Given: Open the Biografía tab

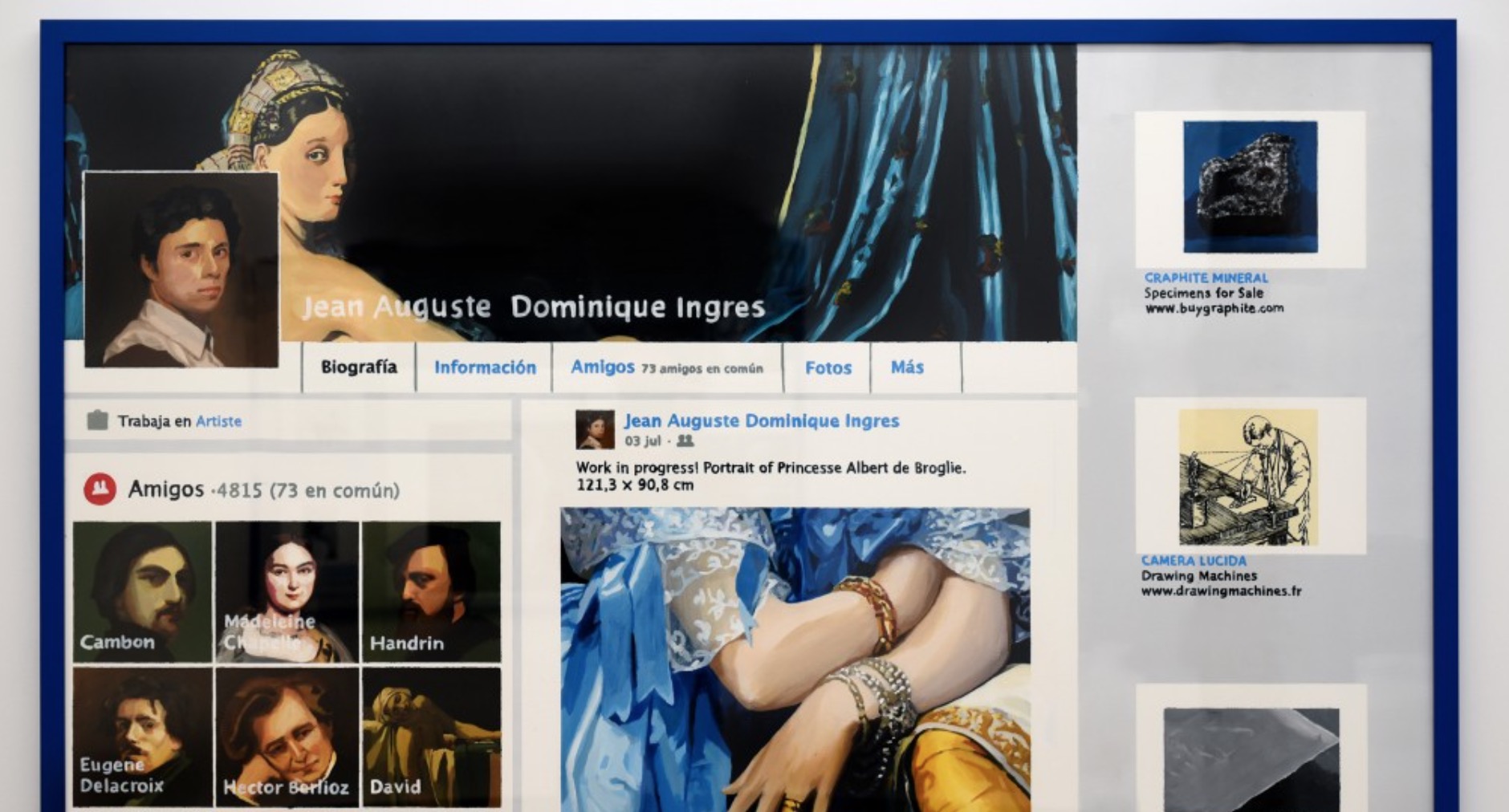Looking at the screenshot, I should [359, 367].
